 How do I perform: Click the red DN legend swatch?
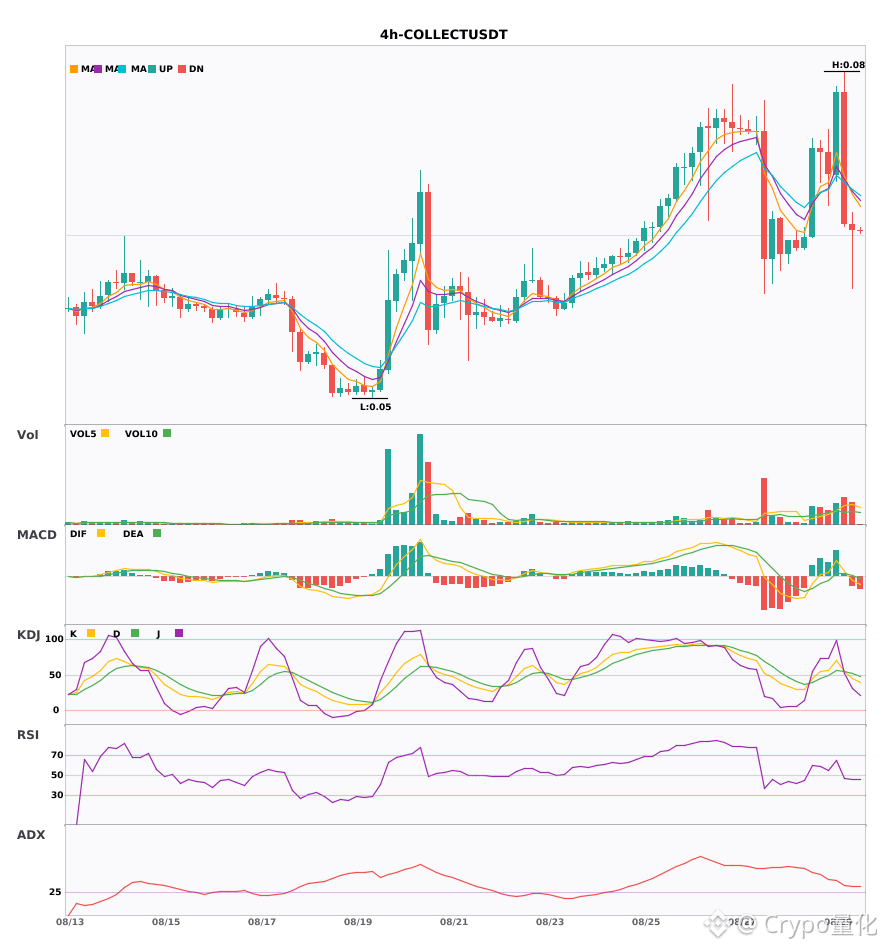click(x=182, y=69)
